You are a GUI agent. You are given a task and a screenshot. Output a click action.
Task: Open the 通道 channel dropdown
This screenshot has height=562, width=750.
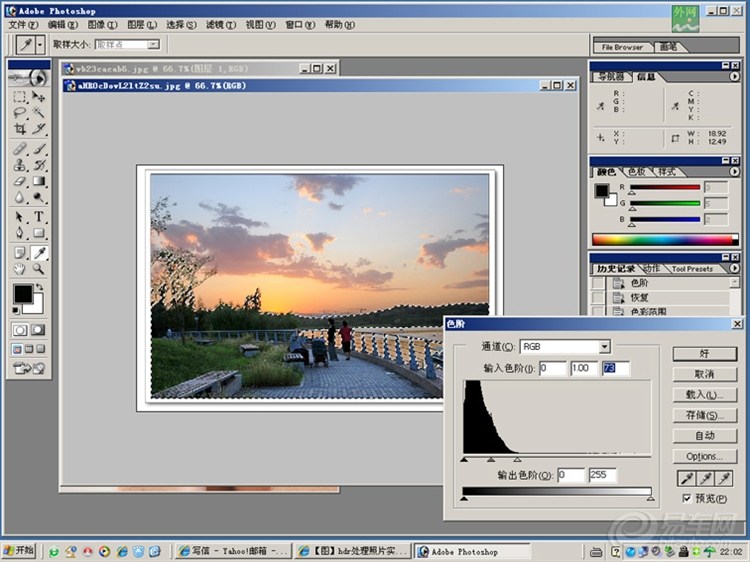605,346
